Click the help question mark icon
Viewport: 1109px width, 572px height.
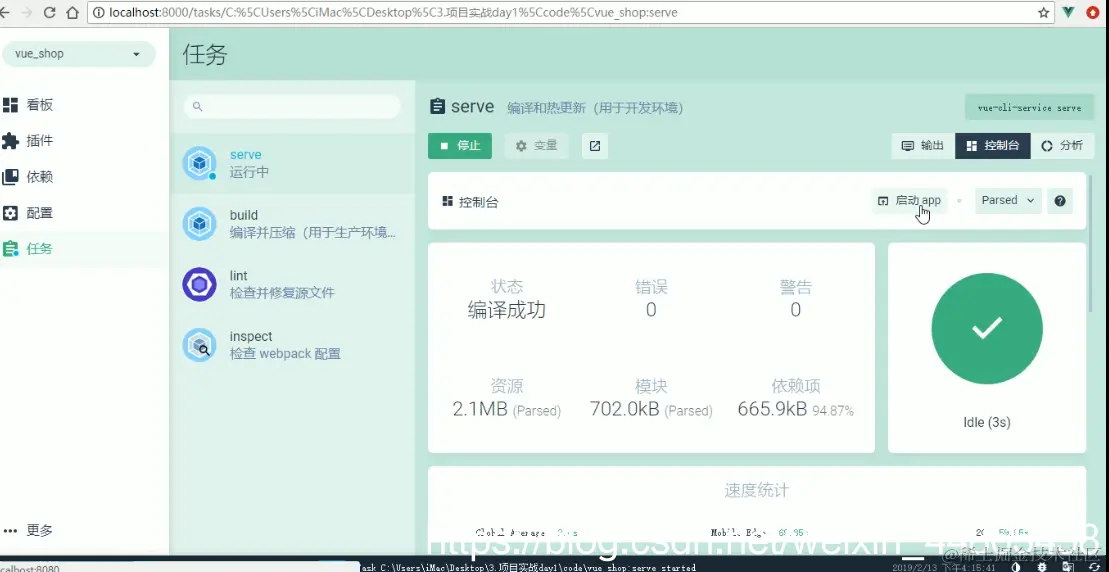point(1059,201)
